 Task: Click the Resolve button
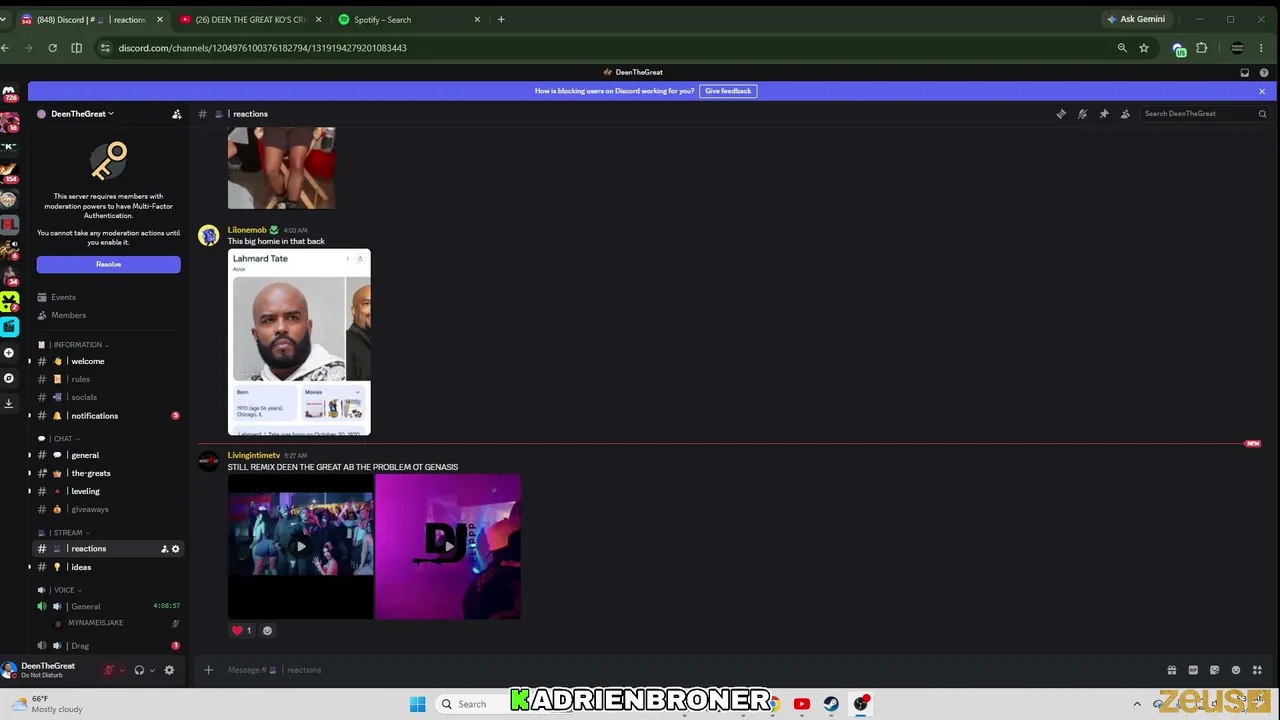(x=108, y=264)
